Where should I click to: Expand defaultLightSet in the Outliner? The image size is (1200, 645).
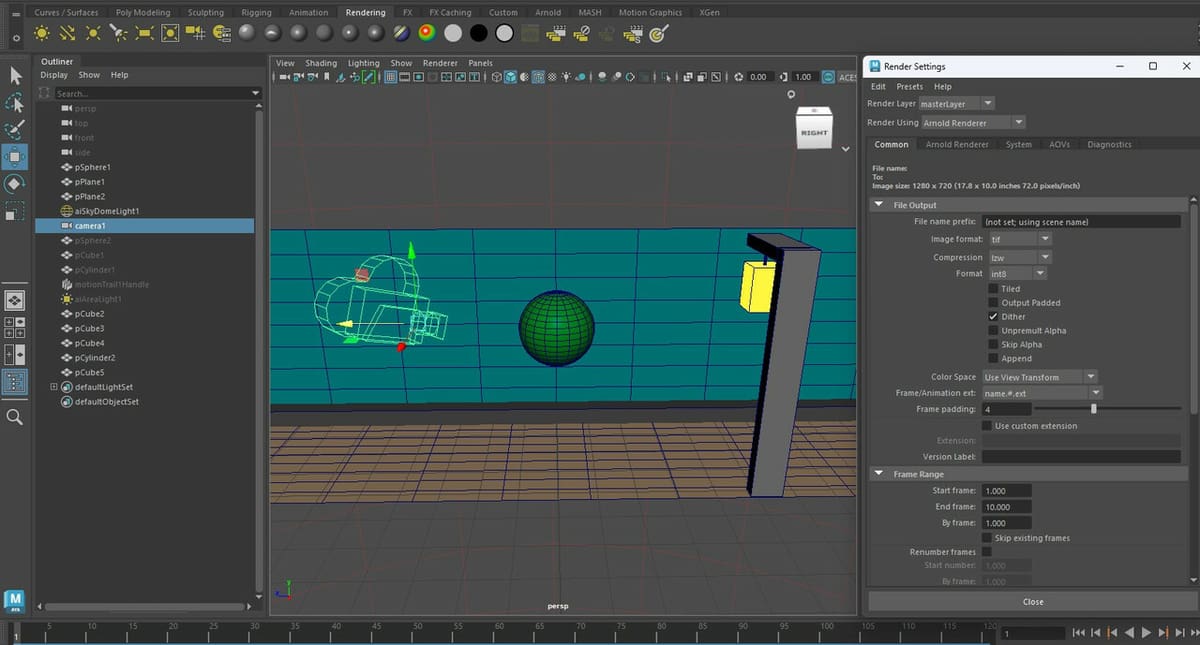pos(53,387)
